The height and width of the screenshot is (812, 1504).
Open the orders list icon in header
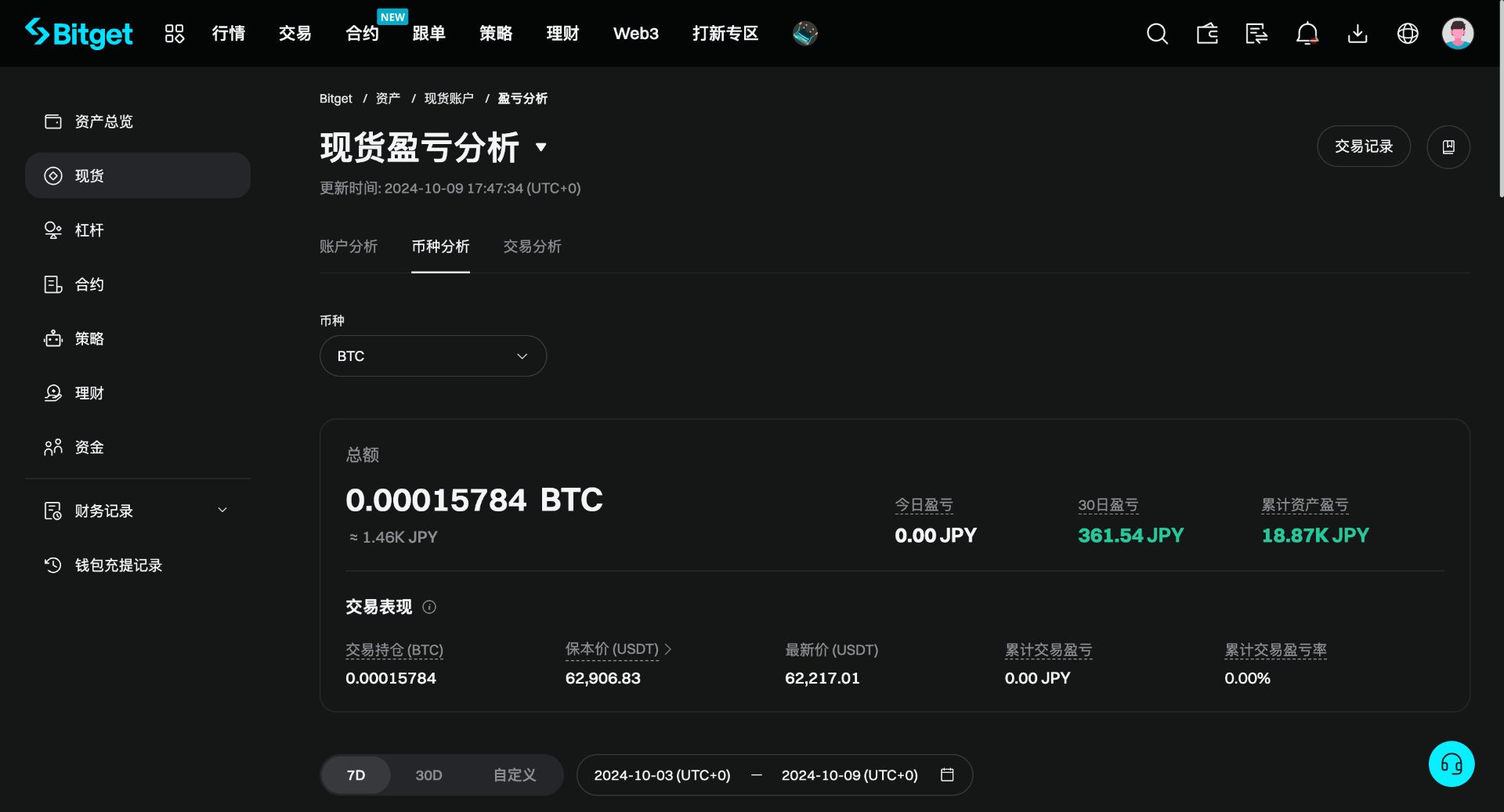[1256, 34]
